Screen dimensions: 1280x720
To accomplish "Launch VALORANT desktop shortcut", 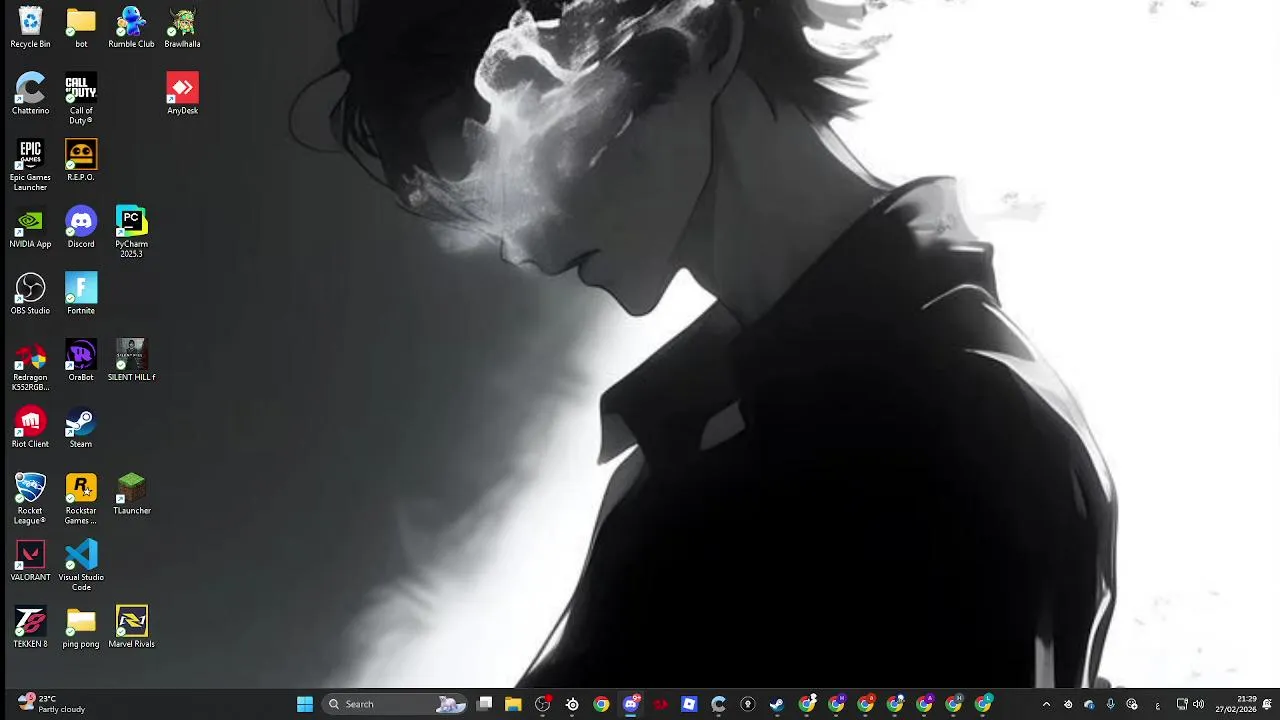I will click(x=30, y=561).
